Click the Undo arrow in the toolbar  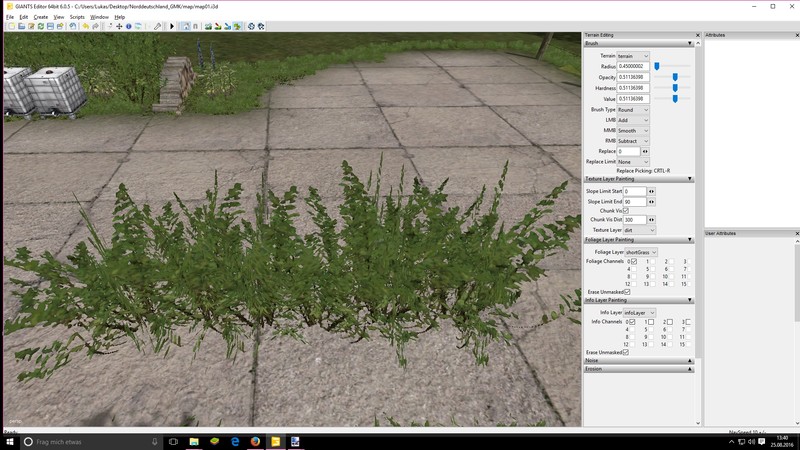click(x=86, y=26)
